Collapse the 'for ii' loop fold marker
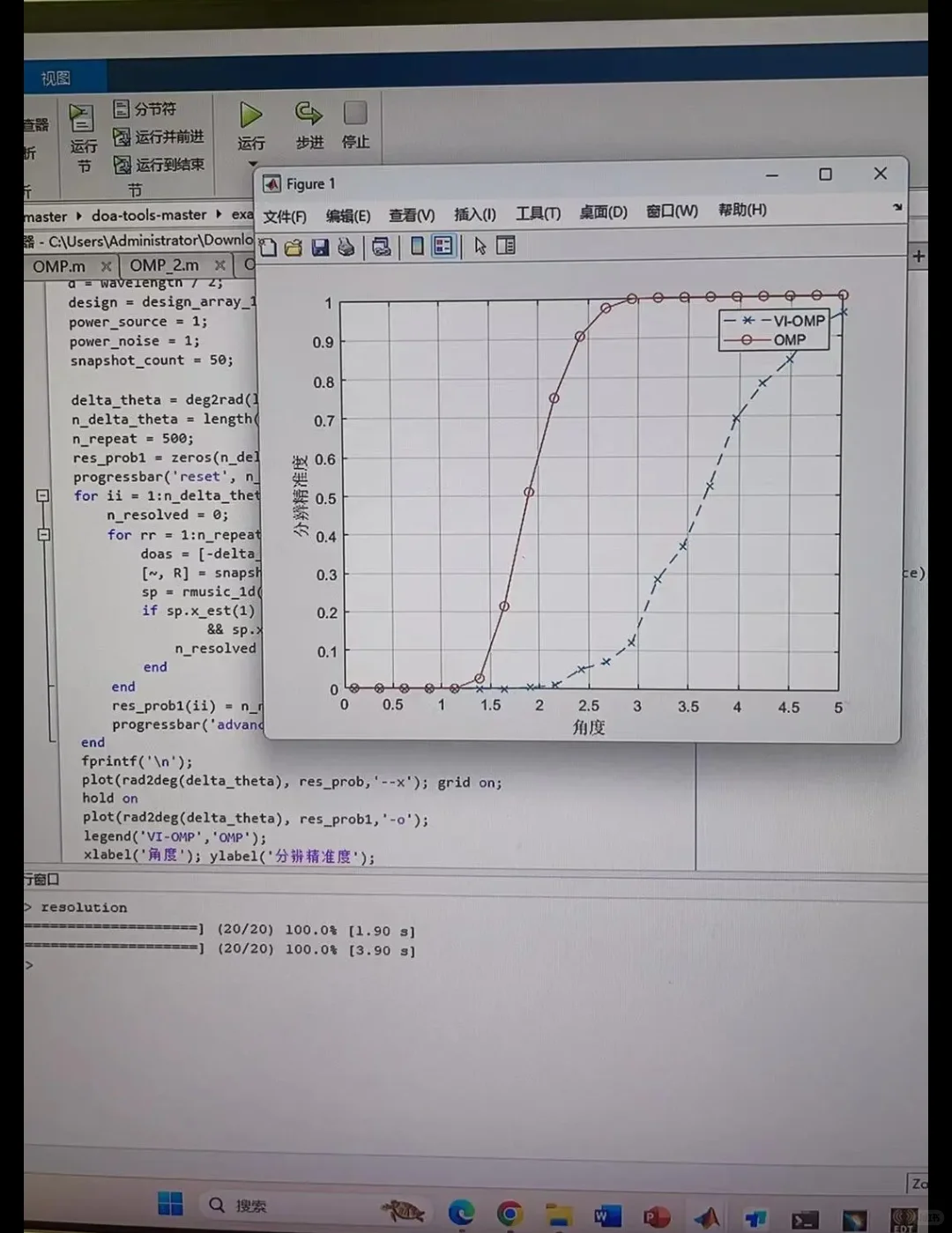This screenshot has width=952, height=1233. (x=42, y=496)
